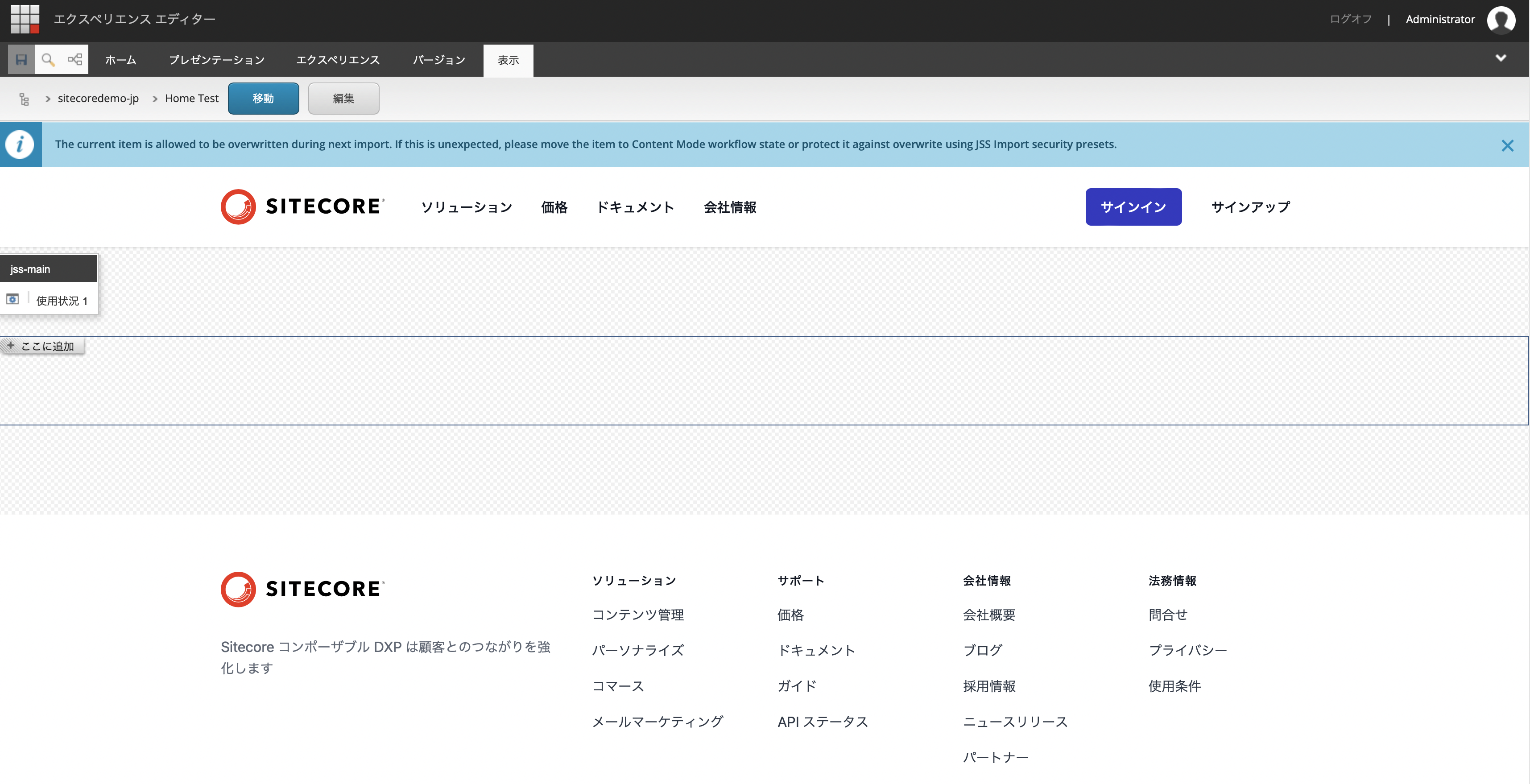Dismiss the JSS import notification banner

coord(1507,145)
